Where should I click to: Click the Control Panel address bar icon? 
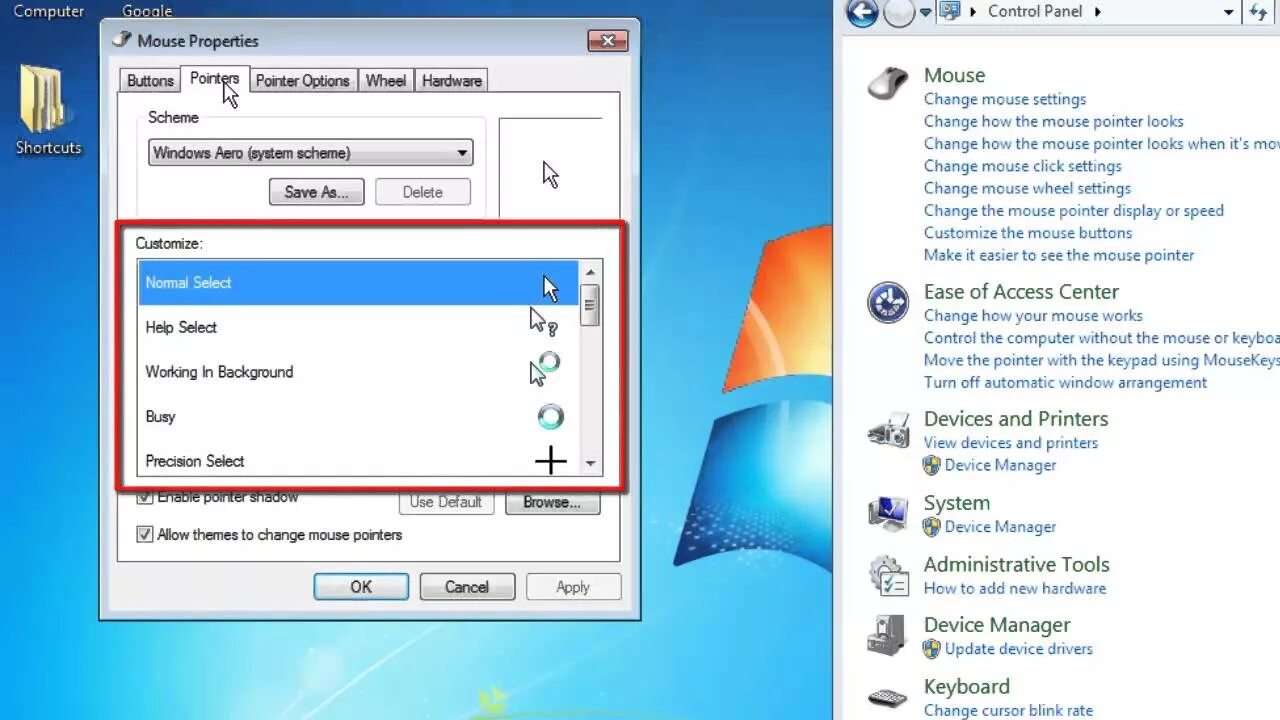tap(949, 11)
